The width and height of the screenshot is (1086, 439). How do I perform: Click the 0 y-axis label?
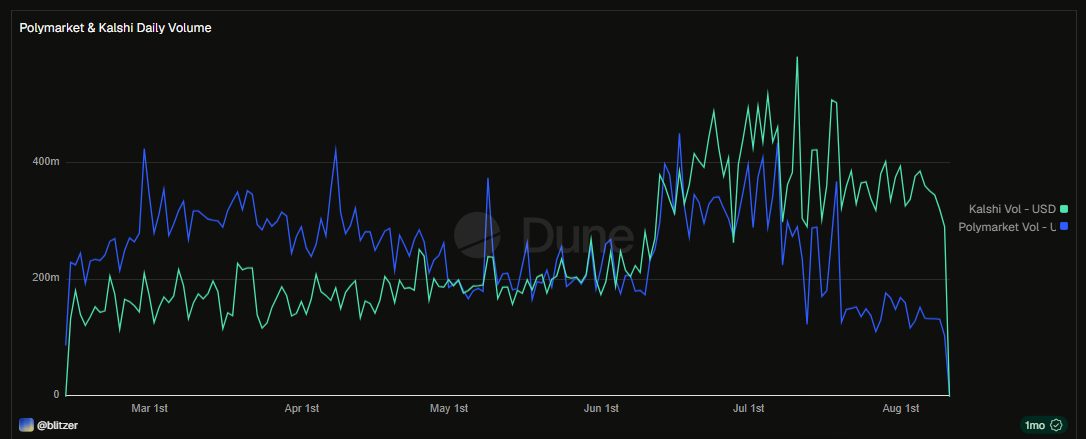click(57, 395)
